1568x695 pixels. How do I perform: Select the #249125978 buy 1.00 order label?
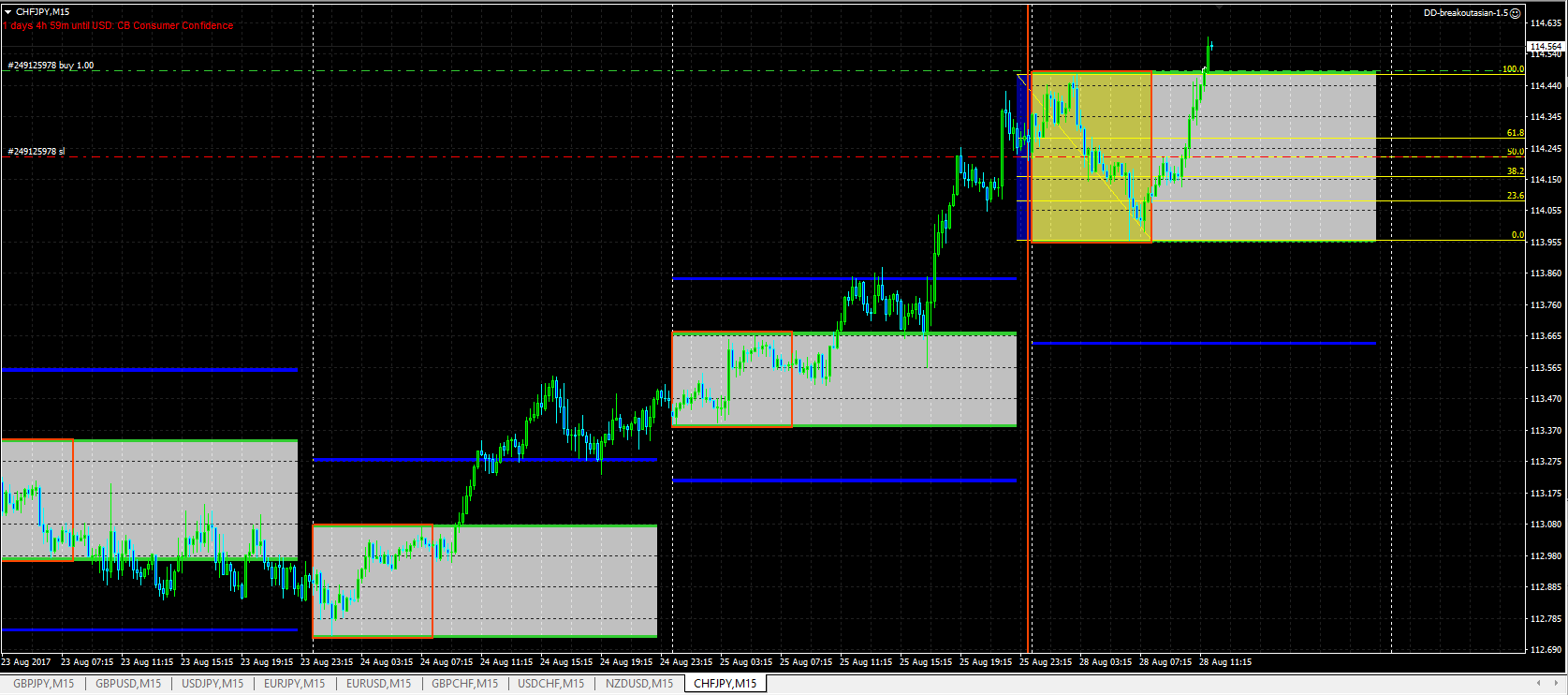coord(51,66)
